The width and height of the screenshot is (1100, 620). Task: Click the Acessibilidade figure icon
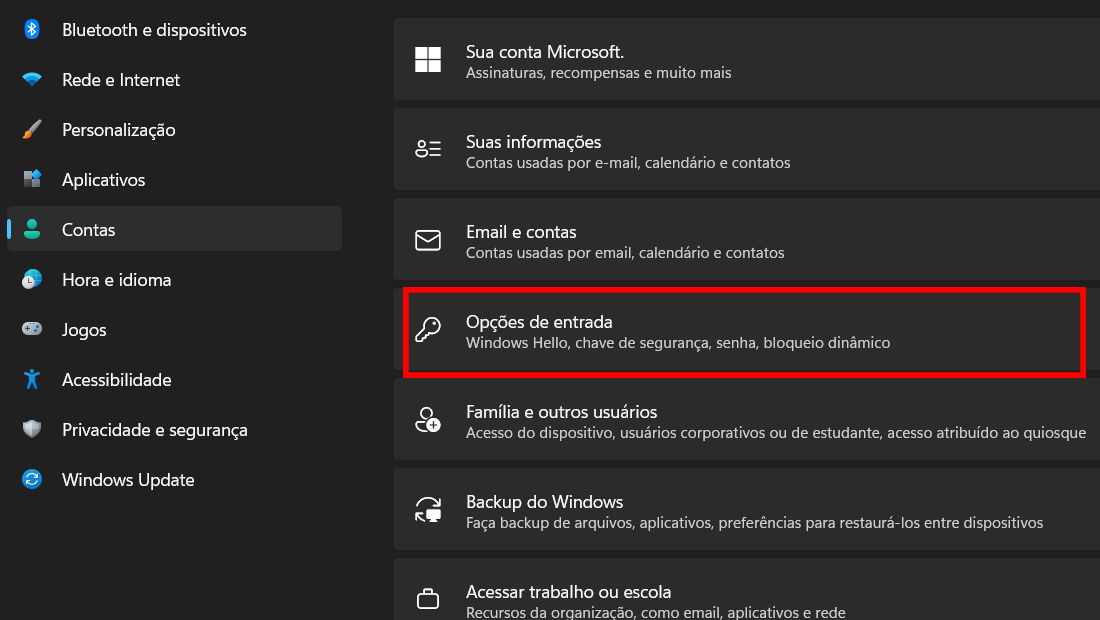point(32,379)
